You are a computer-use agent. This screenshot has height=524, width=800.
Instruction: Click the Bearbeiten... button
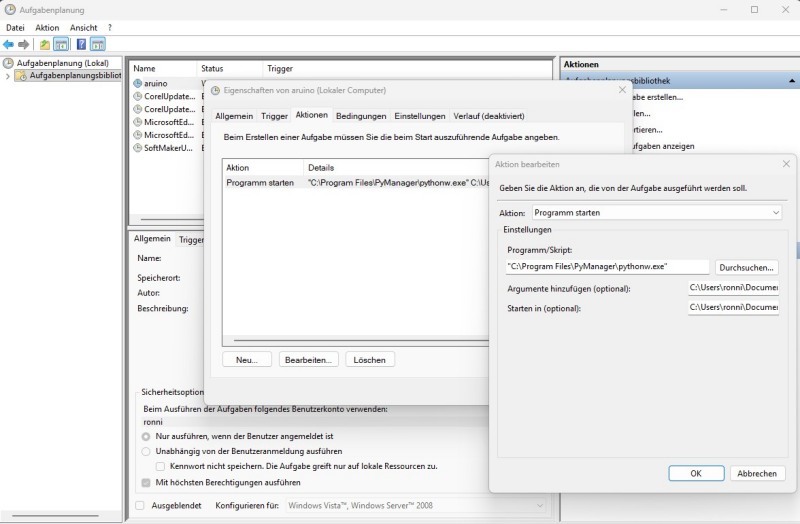coord(308,360)
